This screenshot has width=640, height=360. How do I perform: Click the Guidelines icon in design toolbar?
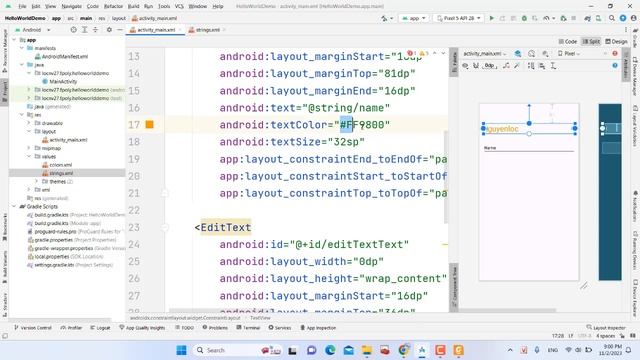point(553,66)
